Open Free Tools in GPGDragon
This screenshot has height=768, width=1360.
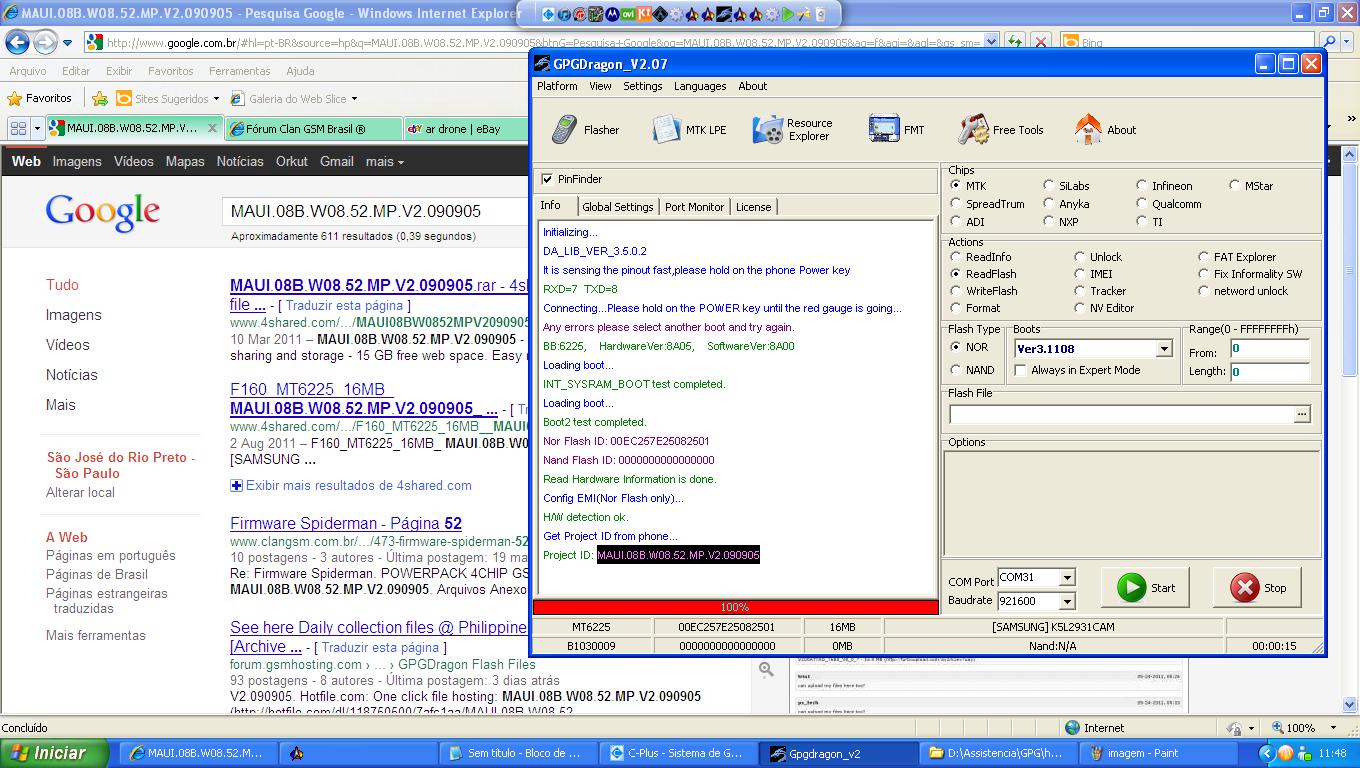tap(1001, 130)
